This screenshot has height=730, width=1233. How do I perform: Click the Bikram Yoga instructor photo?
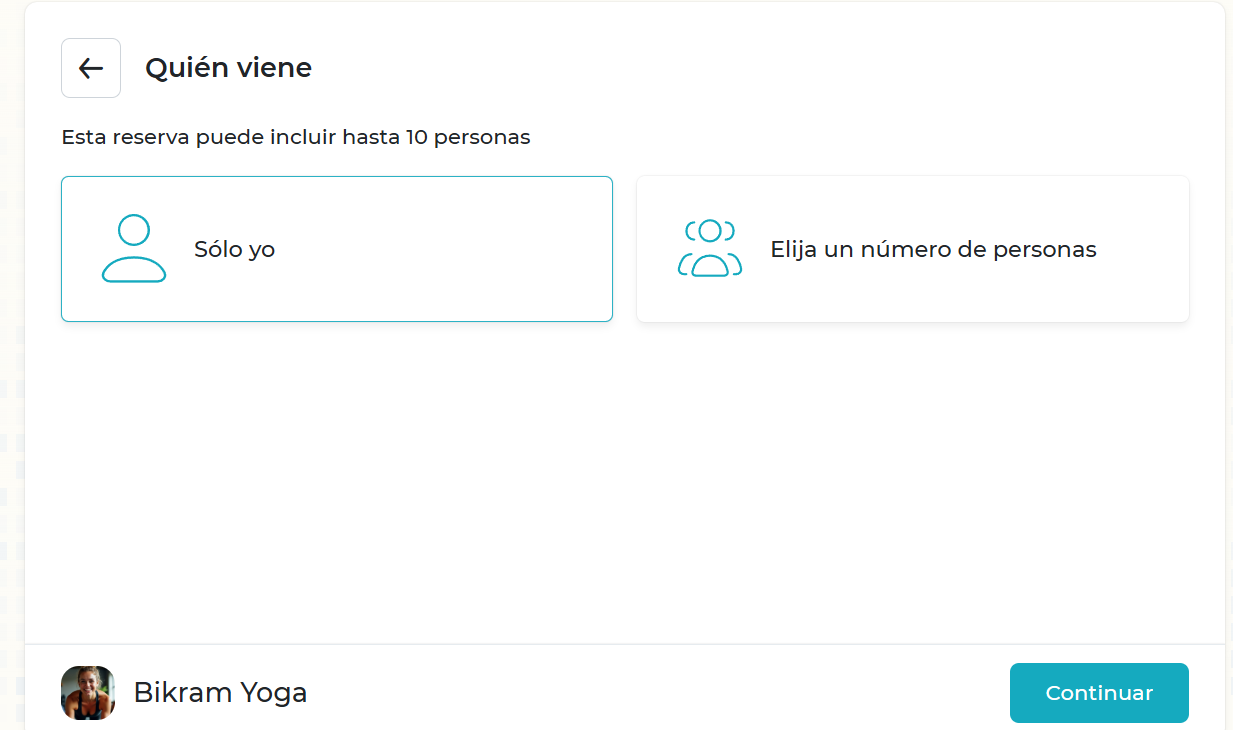pos(88,693)
